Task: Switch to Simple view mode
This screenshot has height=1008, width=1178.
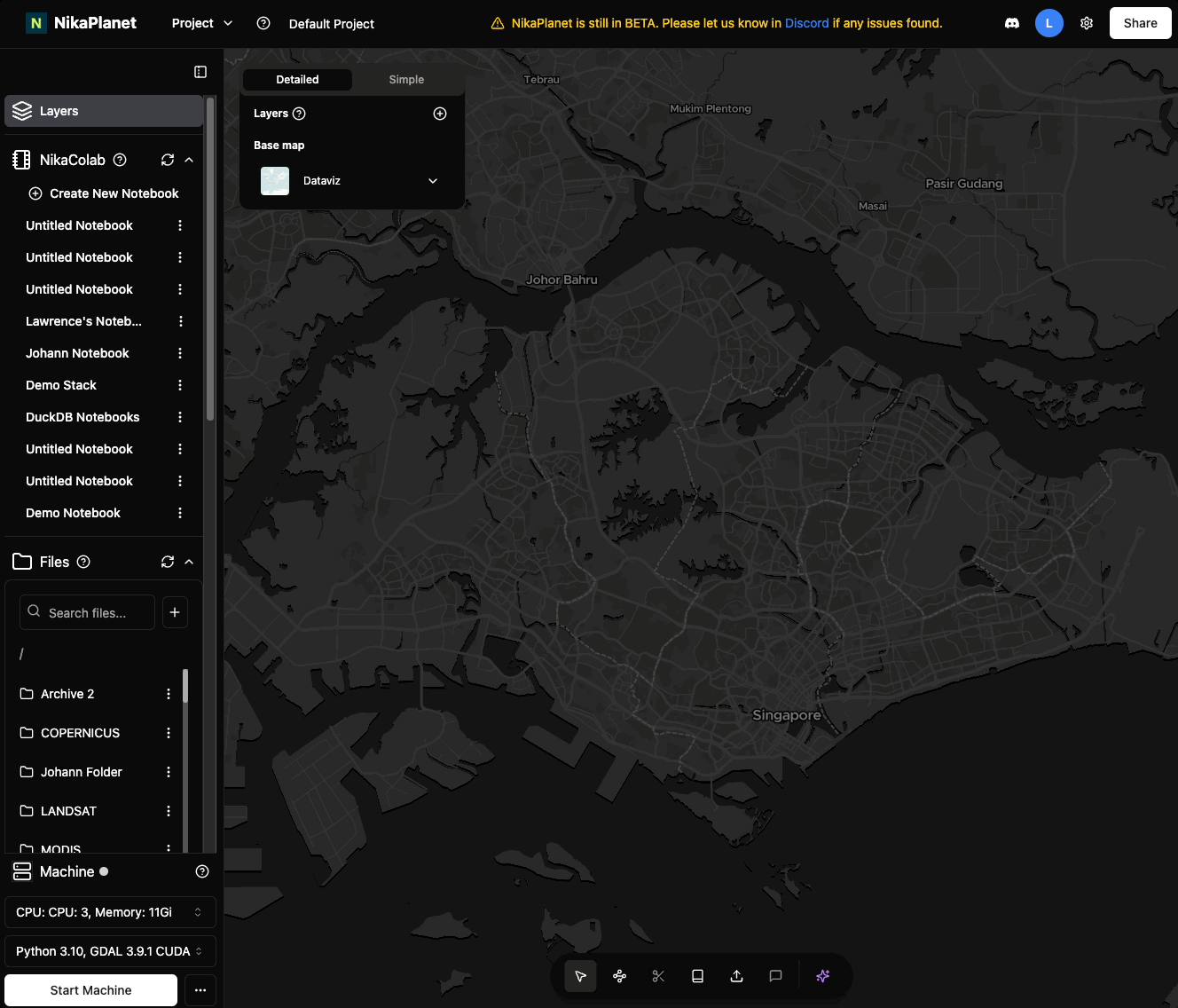Action: click(406, 80)
